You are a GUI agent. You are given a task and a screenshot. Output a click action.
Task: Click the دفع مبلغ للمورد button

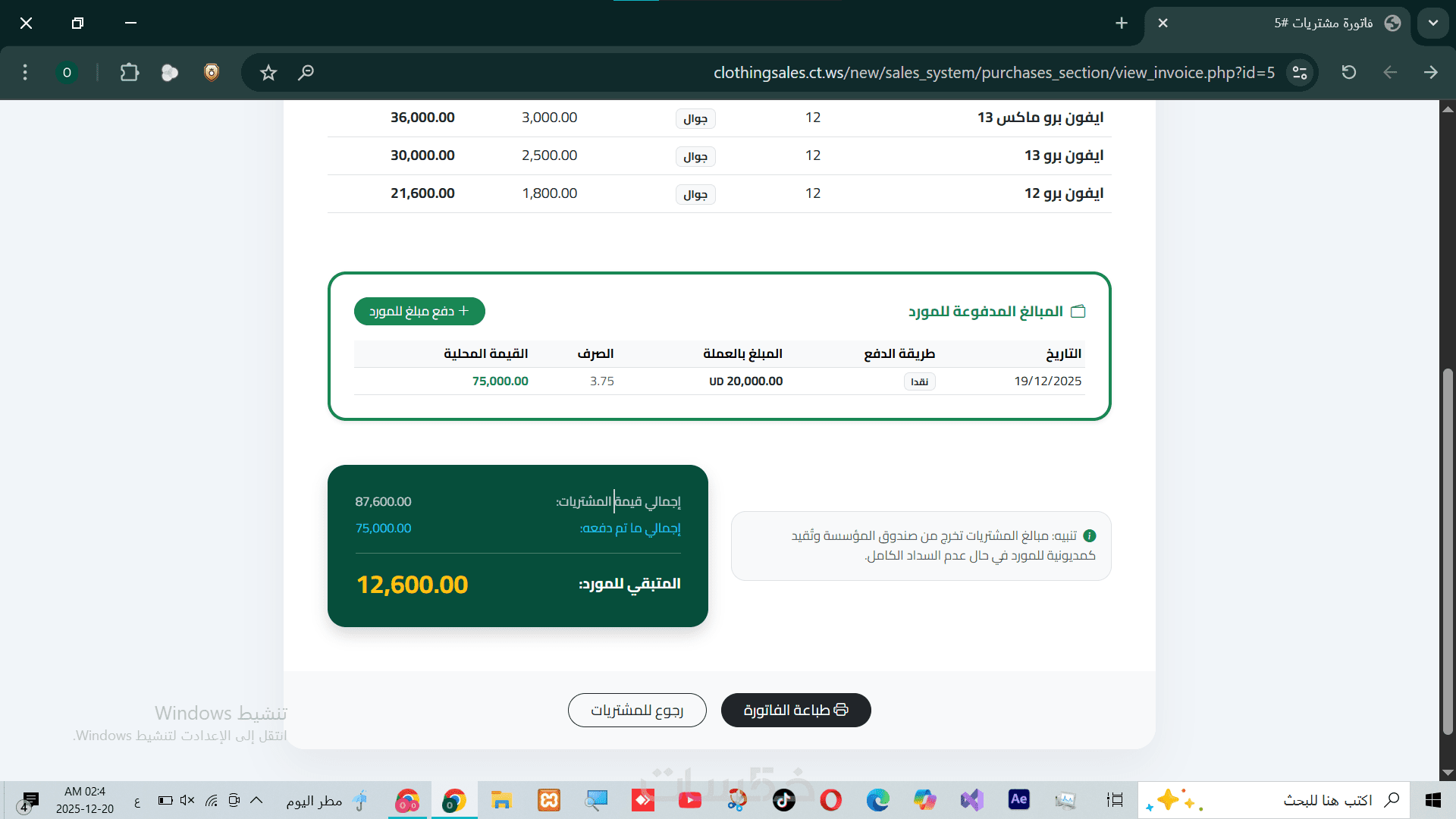click(419, 311)
